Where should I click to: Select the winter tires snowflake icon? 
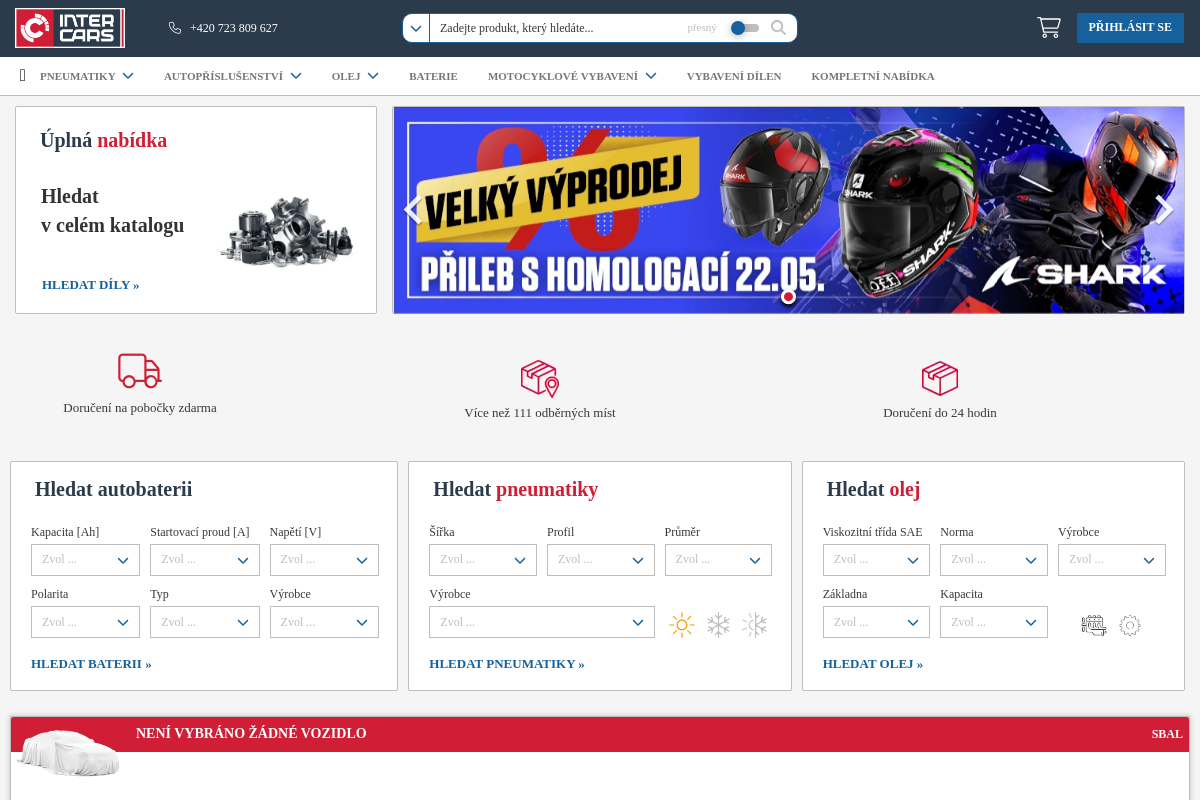[718, 624]
